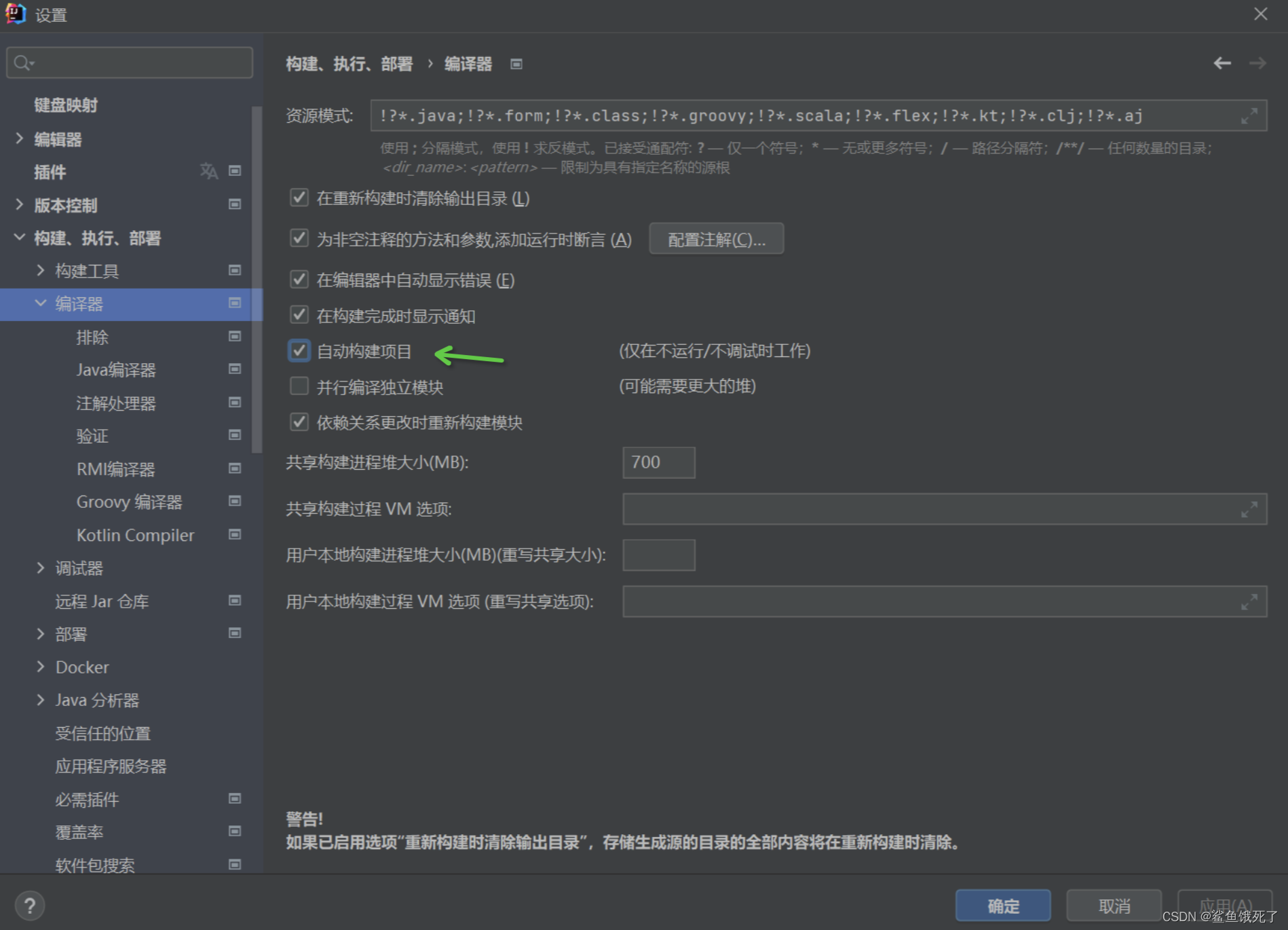Select 应用程序服务器 in tree
This screenshot has width=1288, height=930.
point(111,766)
